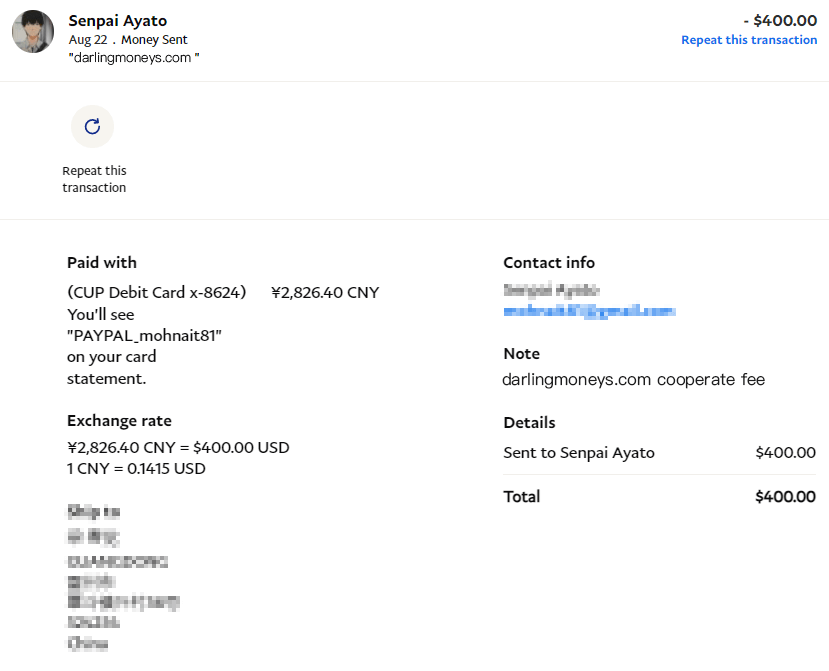Click the circular repeat arrow icon
Image resolution: width=829 pixels, height=671 pixels.
point(92,126)
